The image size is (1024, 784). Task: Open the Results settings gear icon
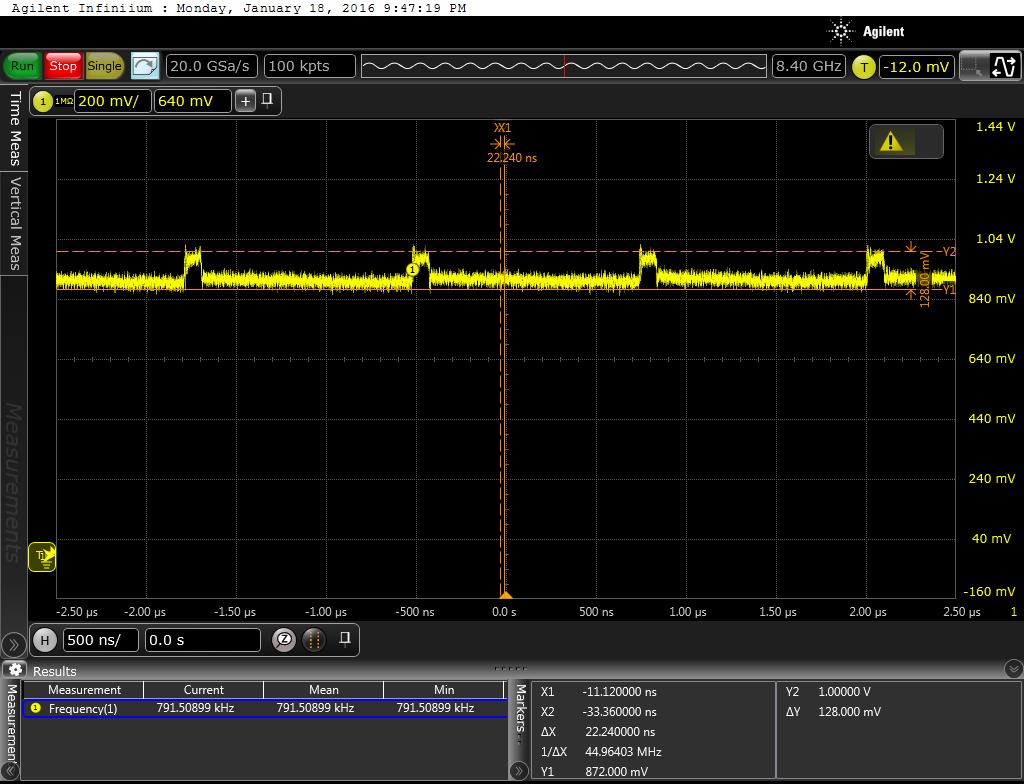point(15,670)
